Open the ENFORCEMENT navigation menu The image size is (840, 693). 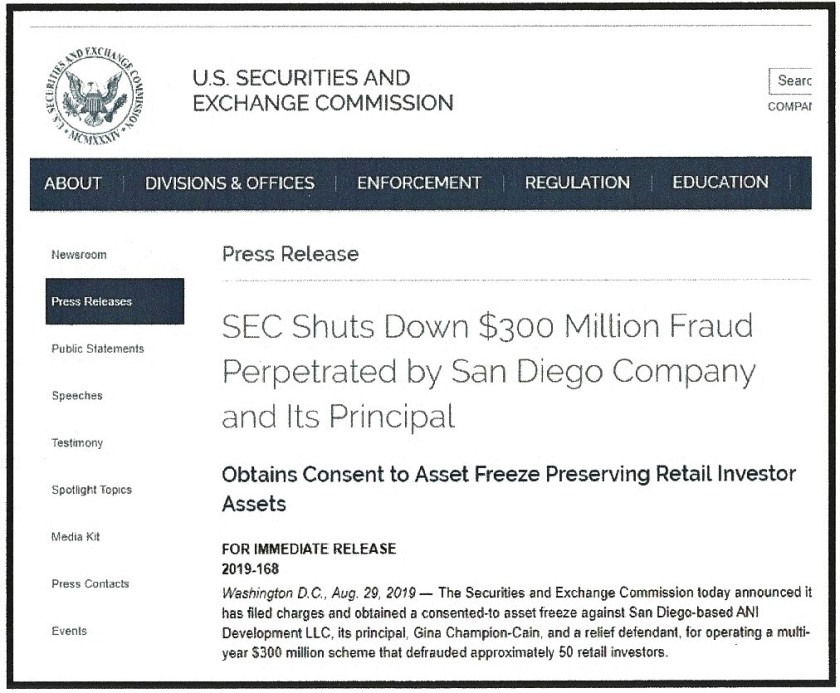pyautogui.click(x=420, y=183)
